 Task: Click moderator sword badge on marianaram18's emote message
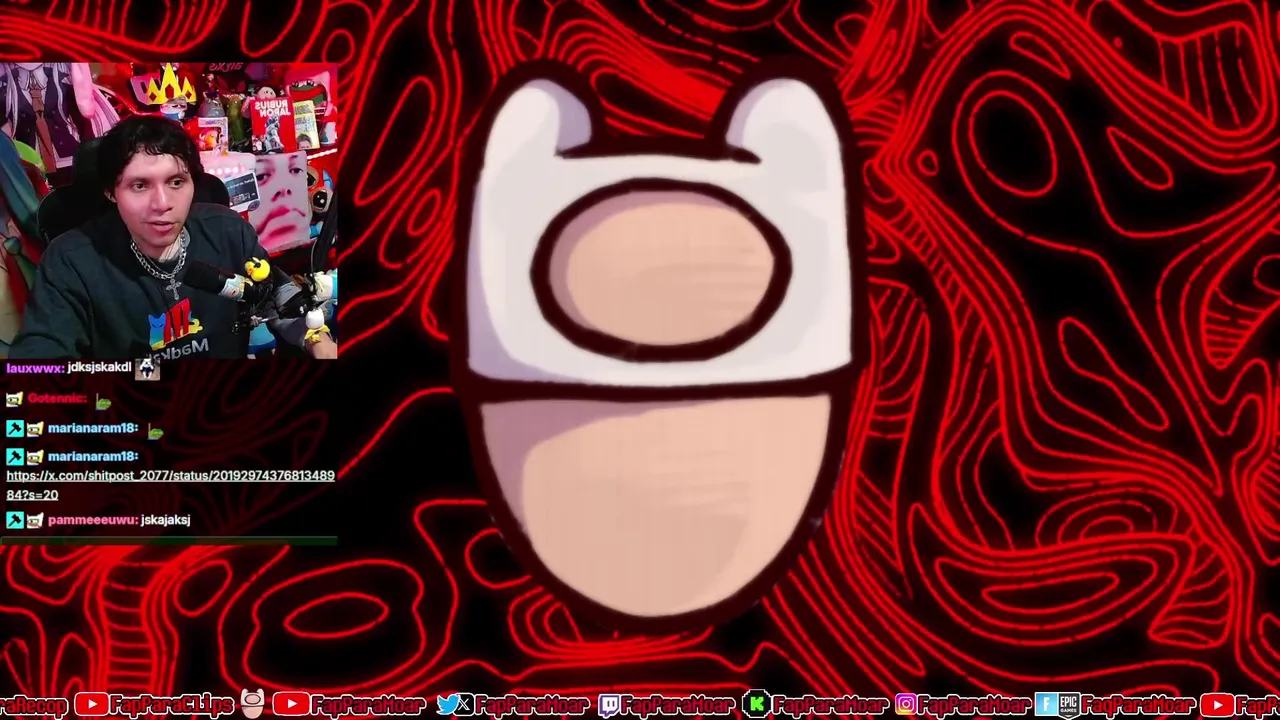(14, 429)
